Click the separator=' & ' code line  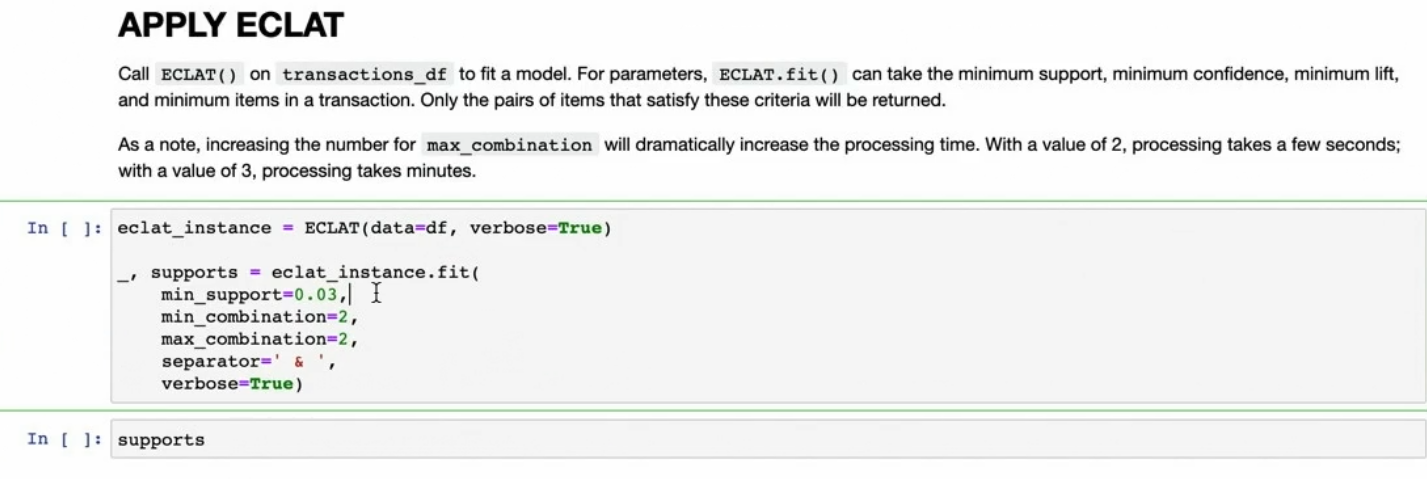point(247,361)
